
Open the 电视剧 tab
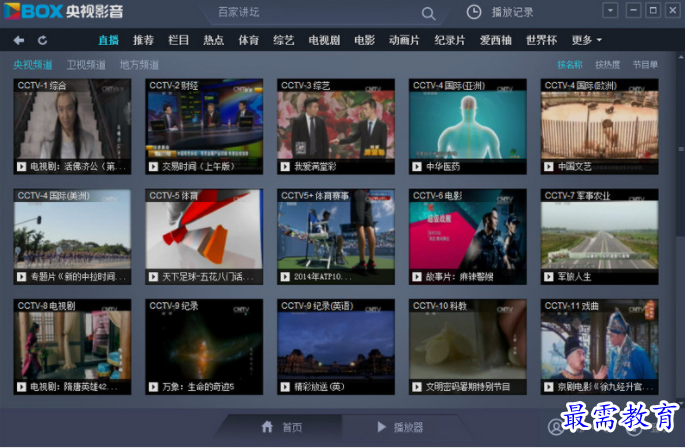(x=324, y=40)
